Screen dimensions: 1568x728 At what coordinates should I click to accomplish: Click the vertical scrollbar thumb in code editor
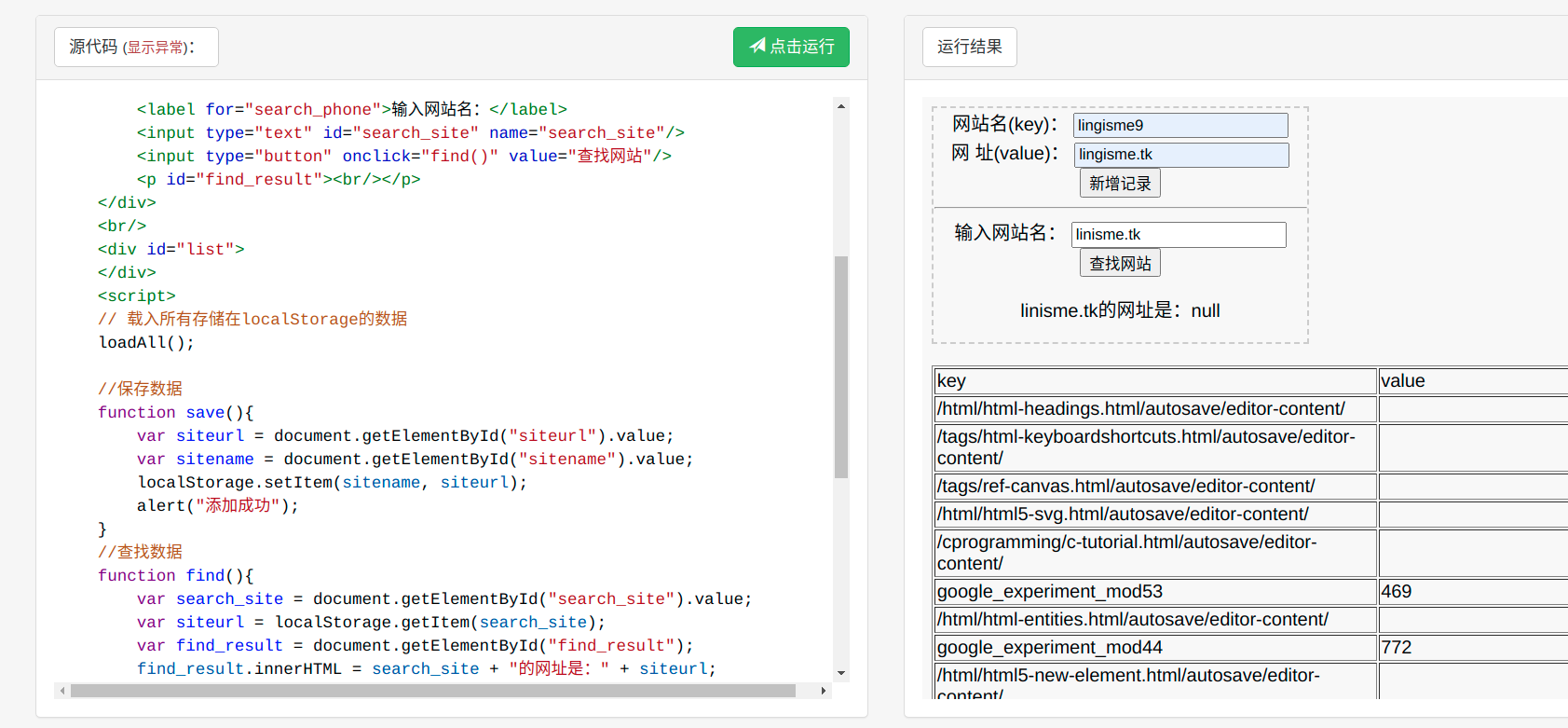(x=841, y=366)
